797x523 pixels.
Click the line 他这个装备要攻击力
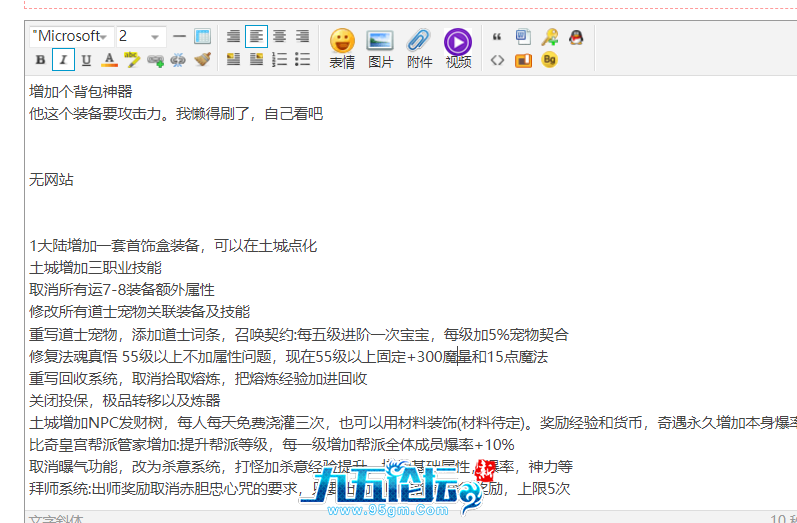pyautogui.click(x=176, y=114)
